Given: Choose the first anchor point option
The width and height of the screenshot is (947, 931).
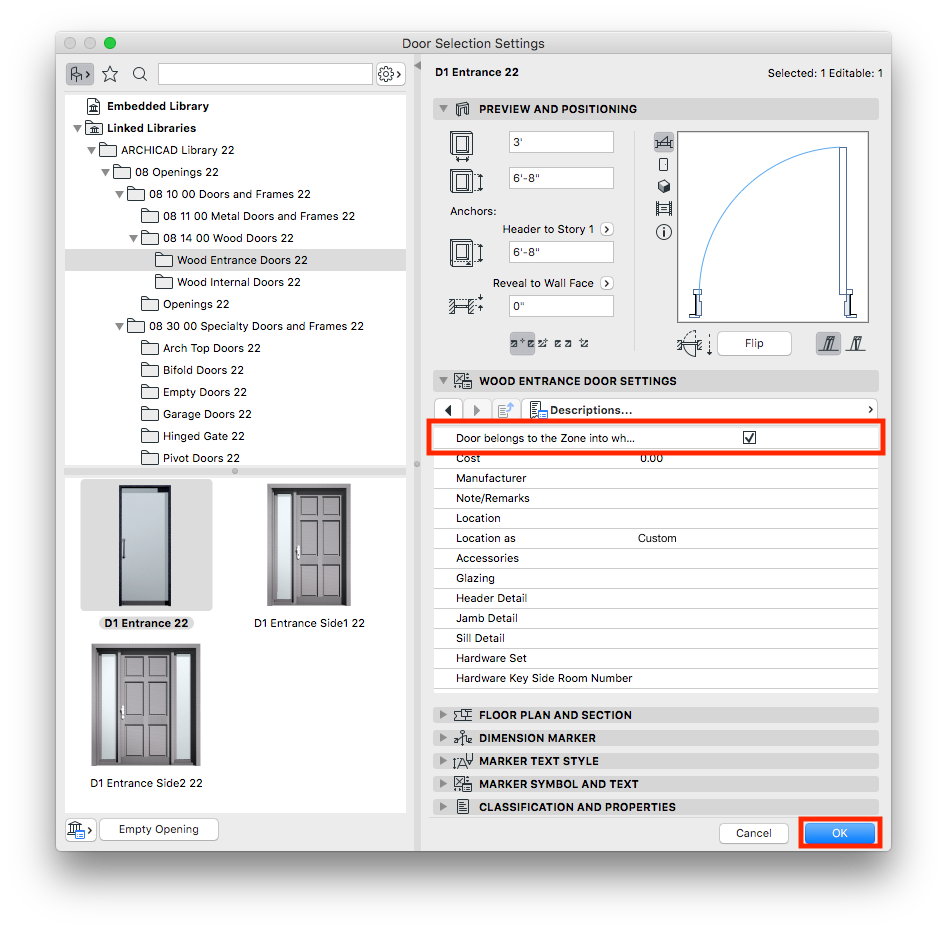Looking at the screenshot, I should [522, 343].
